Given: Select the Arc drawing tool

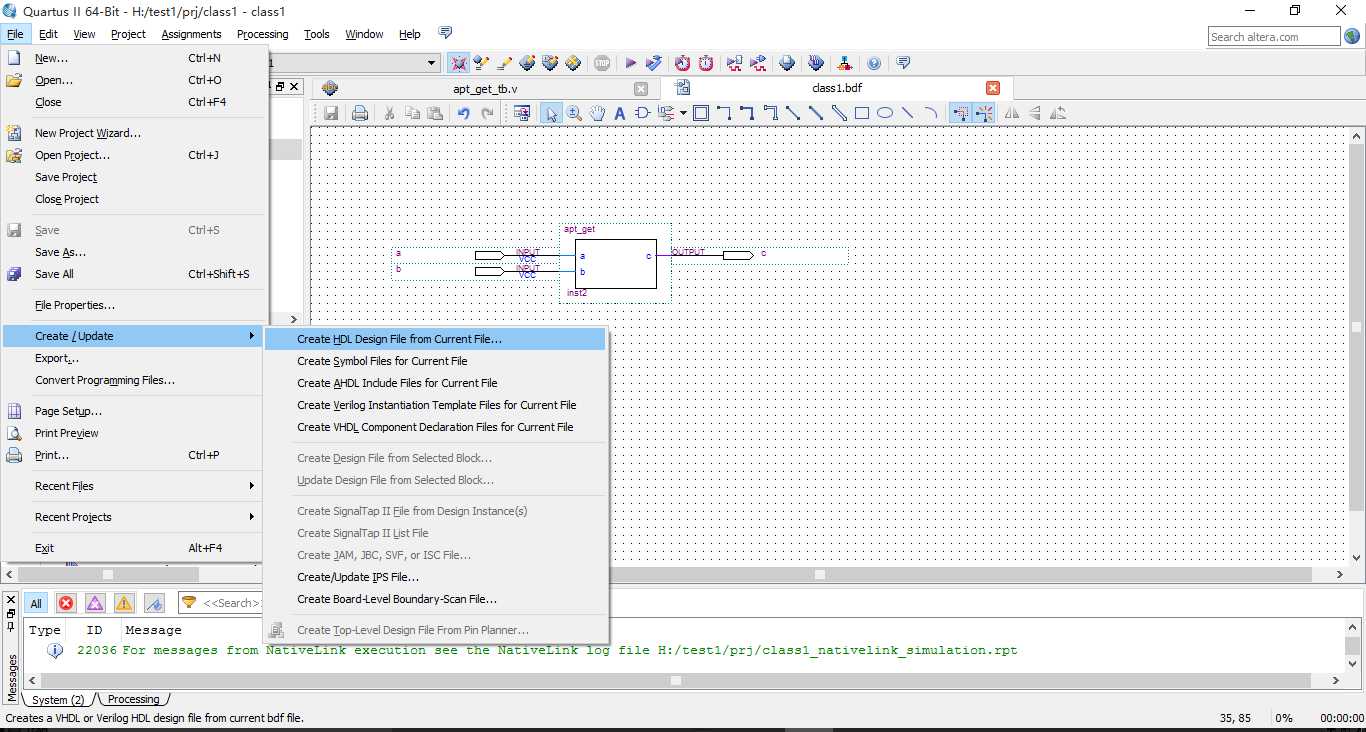Looking at the screenshot, I should (x=931, y=113).
